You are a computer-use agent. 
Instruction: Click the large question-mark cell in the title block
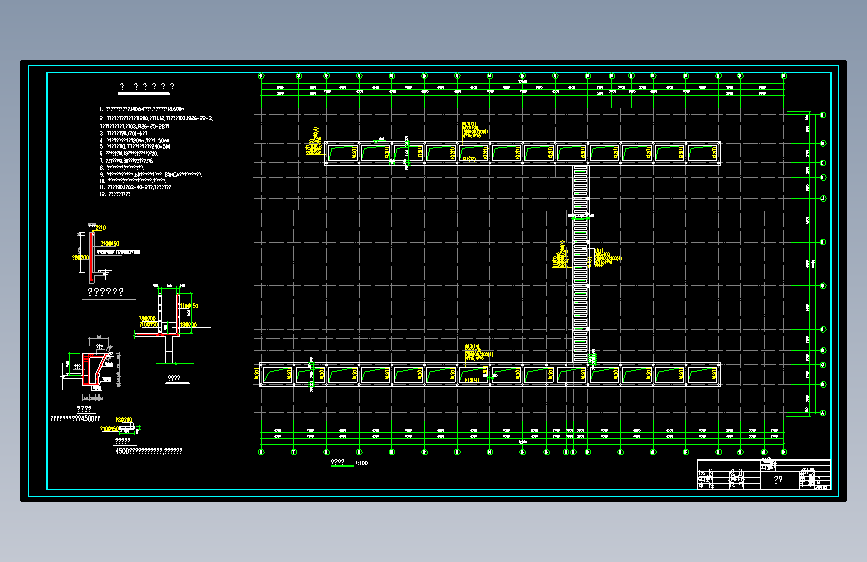[778, 480]
